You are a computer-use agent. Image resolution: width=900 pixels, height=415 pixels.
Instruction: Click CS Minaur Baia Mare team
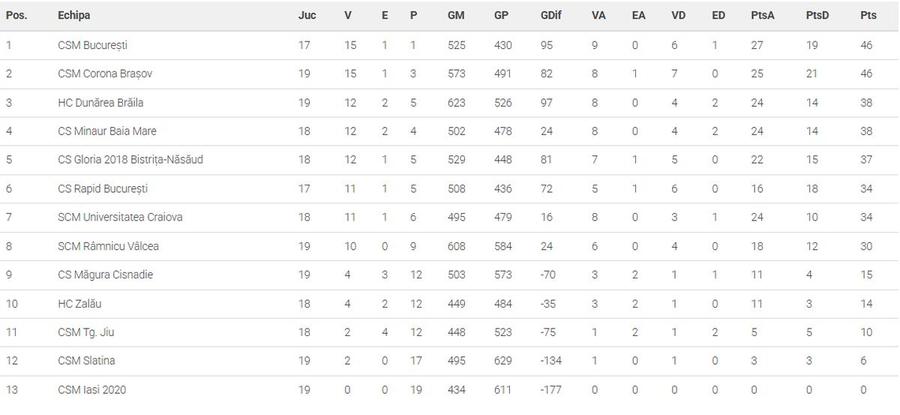tap(107, 131)
